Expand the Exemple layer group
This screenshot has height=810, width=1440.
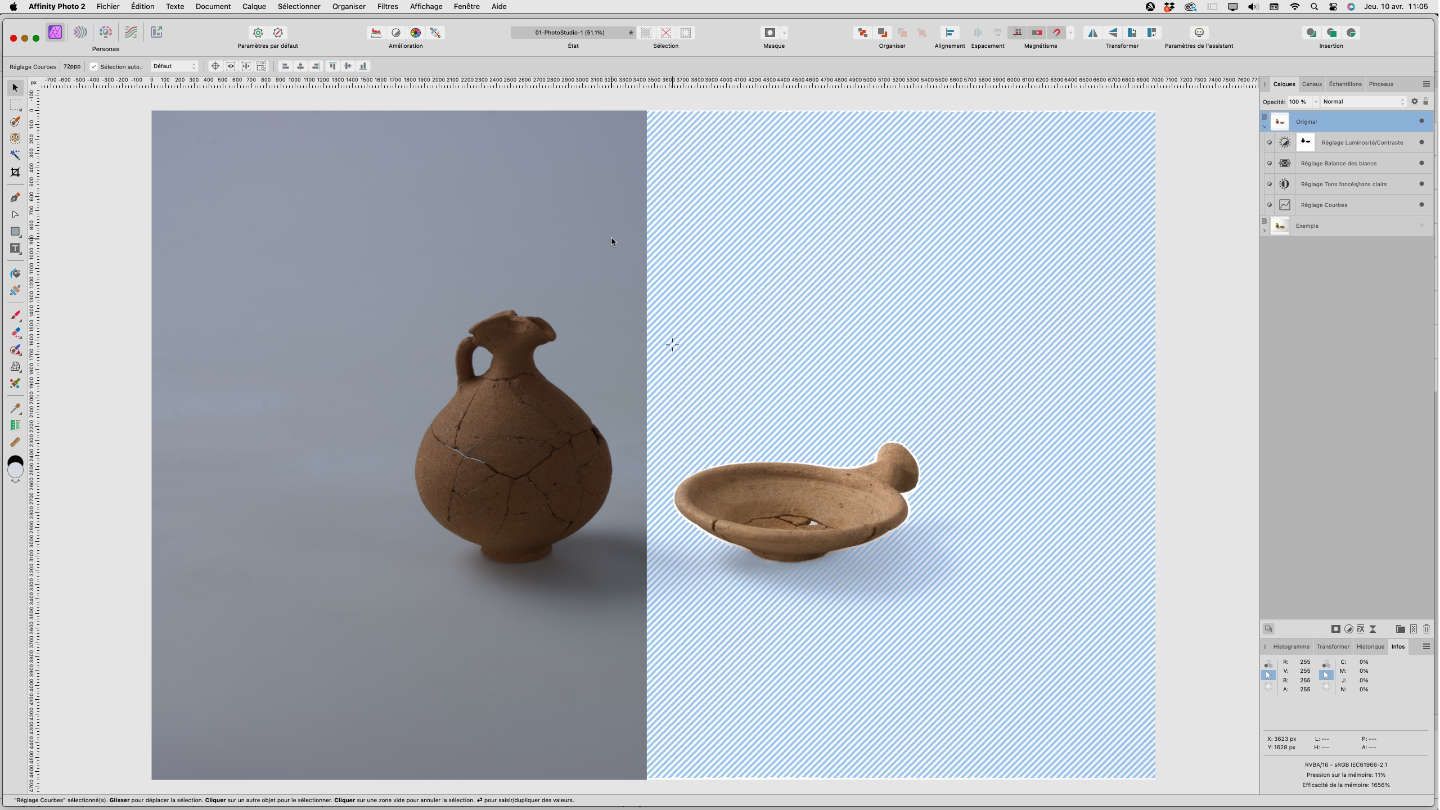click(x=1264, y=230)
